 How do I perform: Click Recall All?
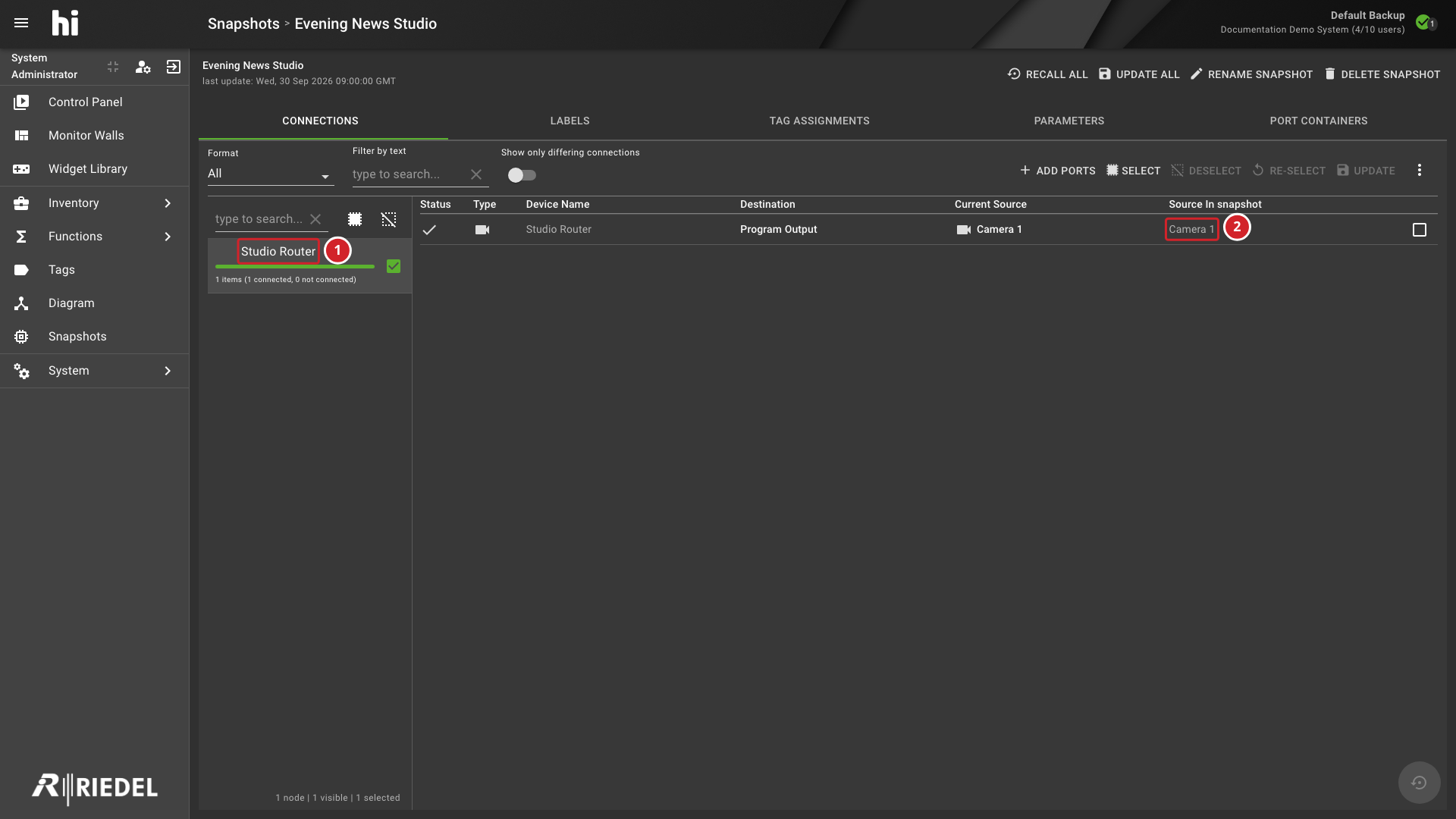click(x=1047, y=74)
